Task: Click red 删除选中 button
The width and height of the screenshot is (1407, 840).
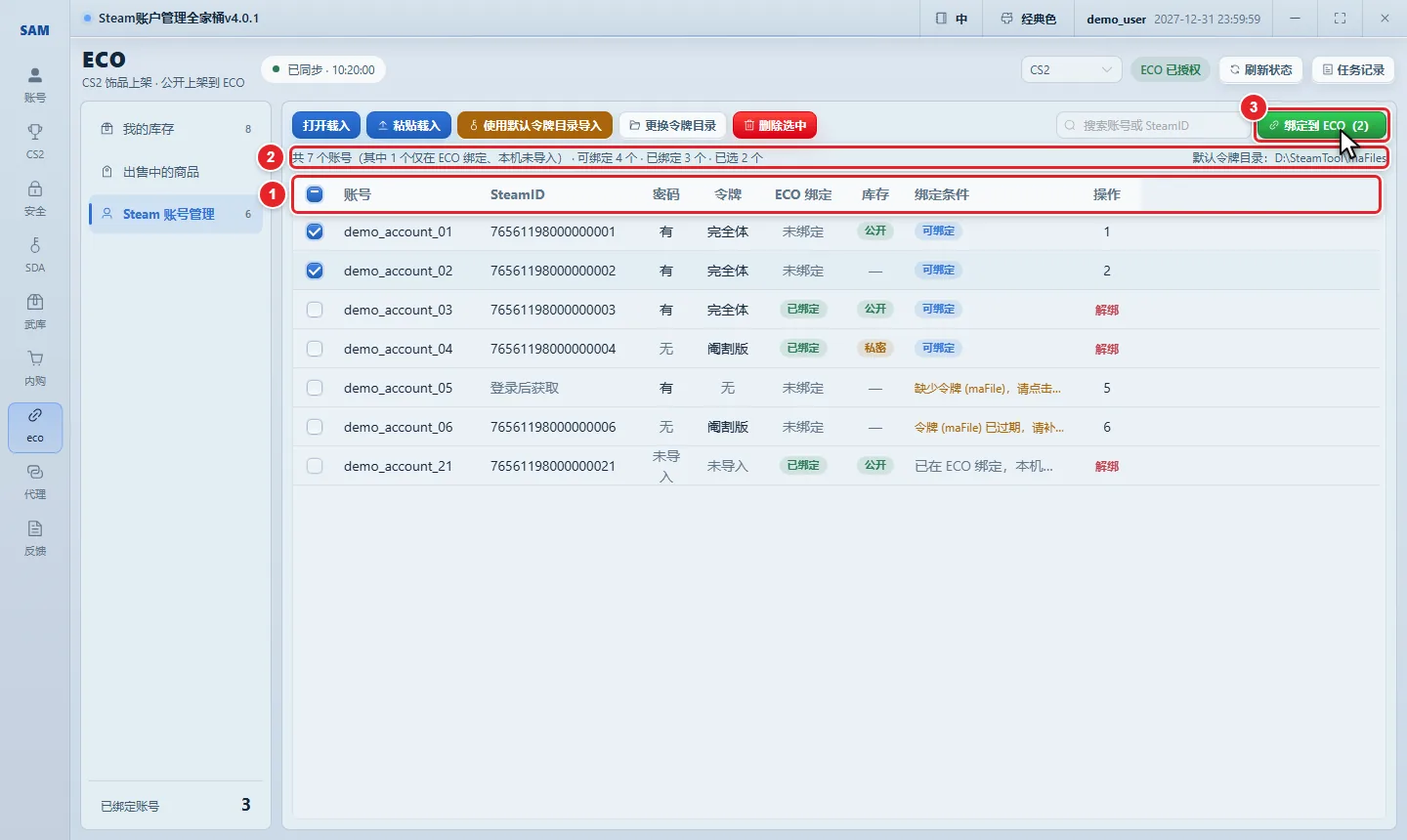Action: 775,125
